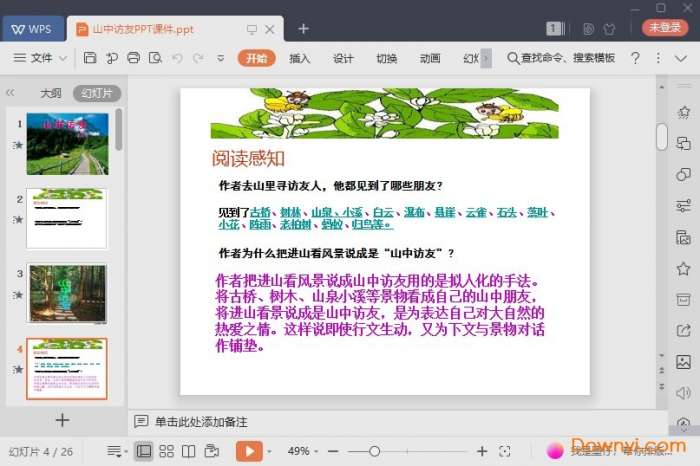Collapse the slide panel with double arrow

pos(10,93)
